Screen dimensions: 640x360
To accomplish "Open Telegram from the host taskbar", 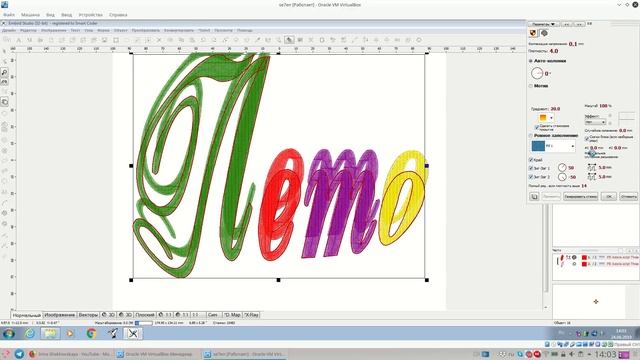I will [x=19, y=354].
